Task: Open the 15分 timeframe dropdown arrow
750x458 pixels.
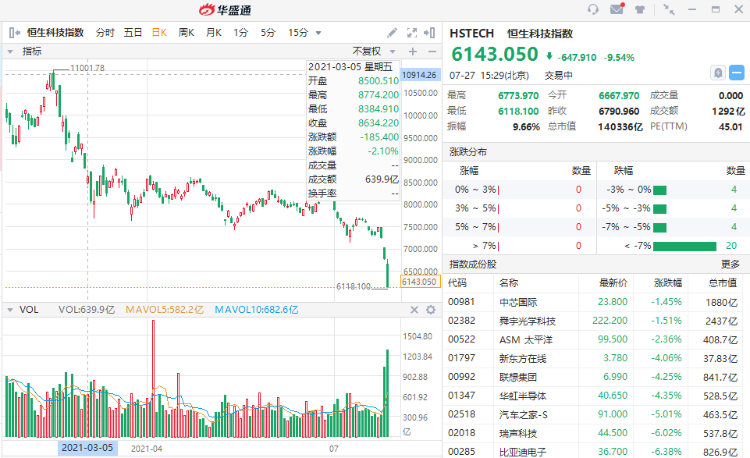Action: click(319, 33)
